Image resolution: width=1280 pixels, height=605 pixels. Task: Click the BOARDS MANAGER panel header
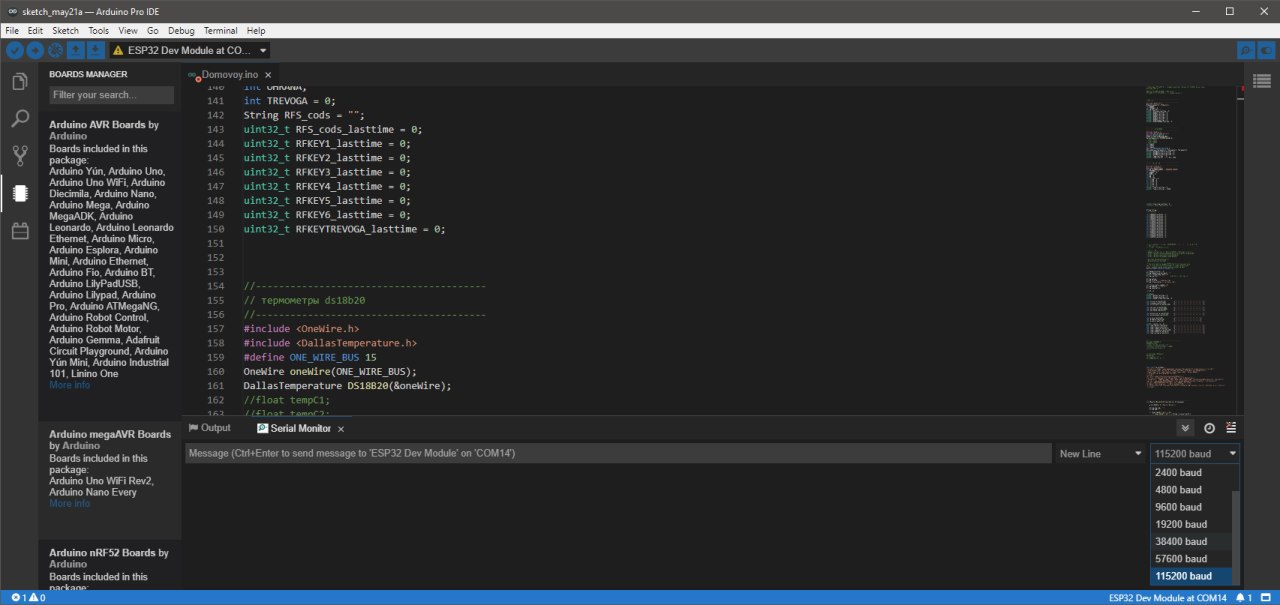(x=88, y=74)
